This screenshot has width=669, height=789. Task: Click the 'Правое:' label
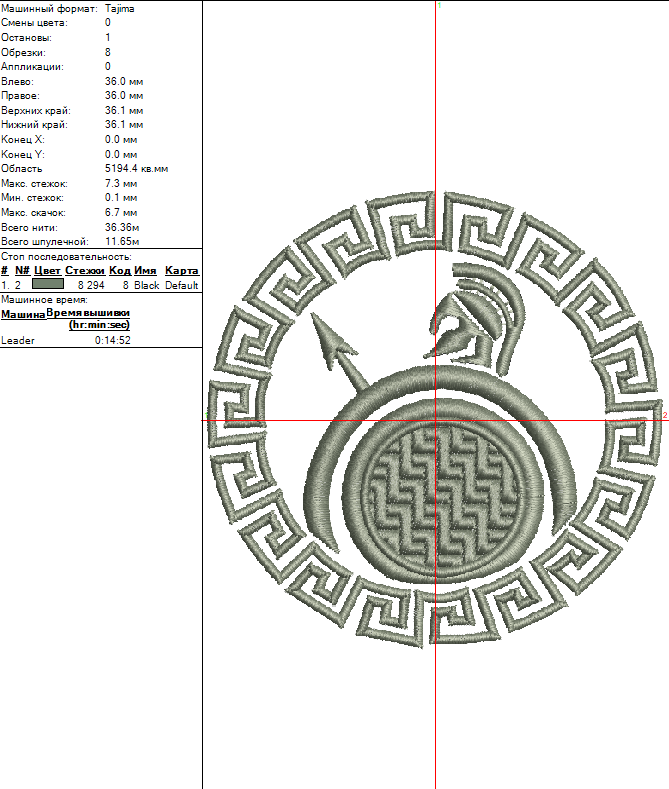click(20, 96)
